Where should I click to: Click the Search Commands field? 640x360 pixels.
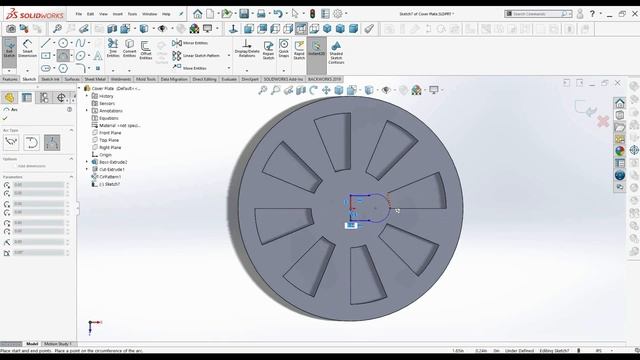[538, 14]
